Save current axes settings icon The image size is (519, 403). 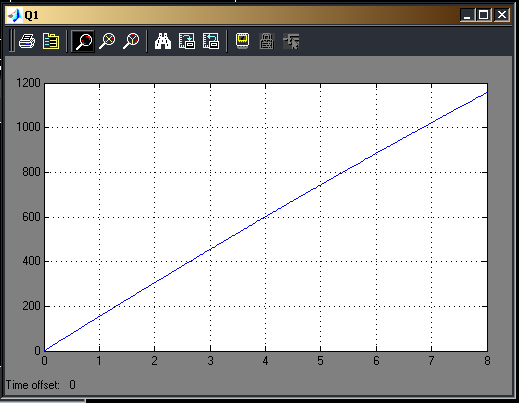pyautogui.click(x=187, y=41)
